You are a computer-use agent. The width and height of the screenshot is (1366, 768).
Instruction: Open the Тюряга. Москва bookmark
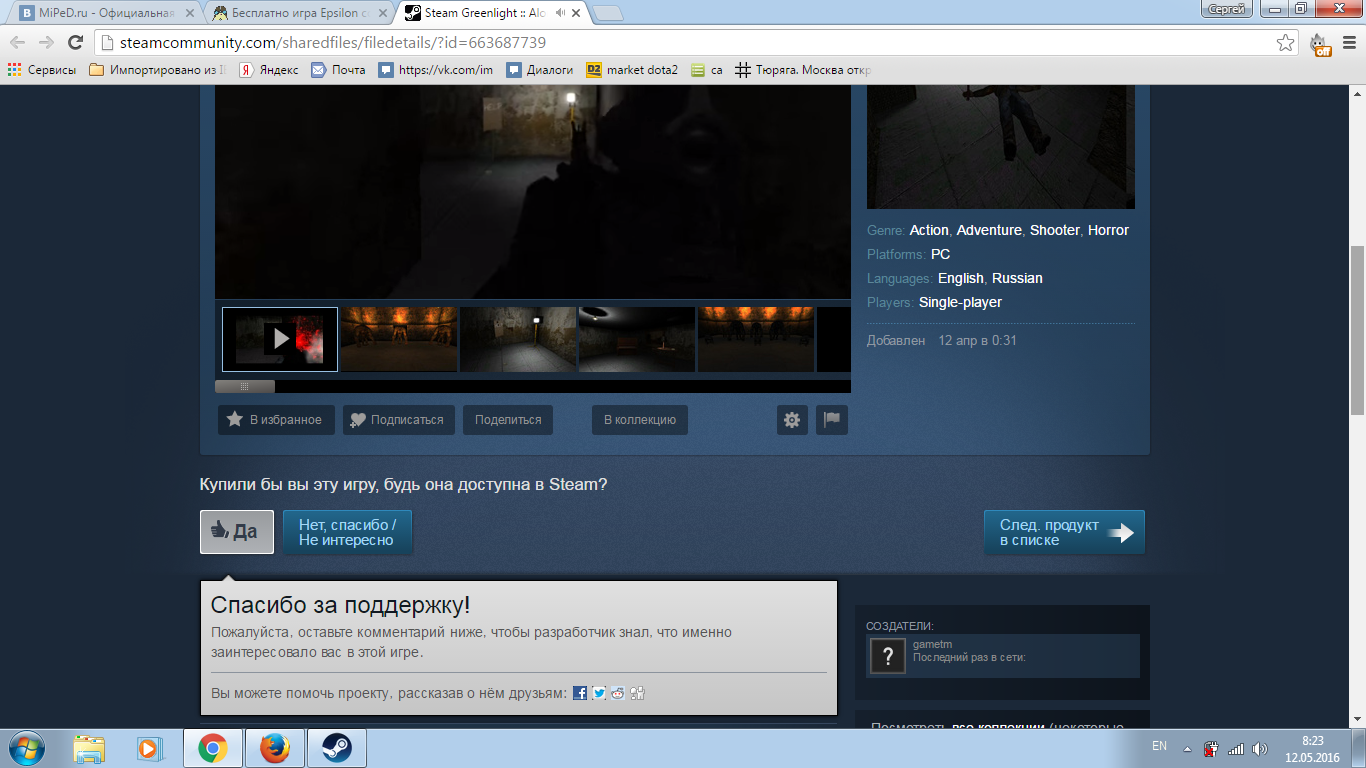pyautogui.click(x=803, y=70)
